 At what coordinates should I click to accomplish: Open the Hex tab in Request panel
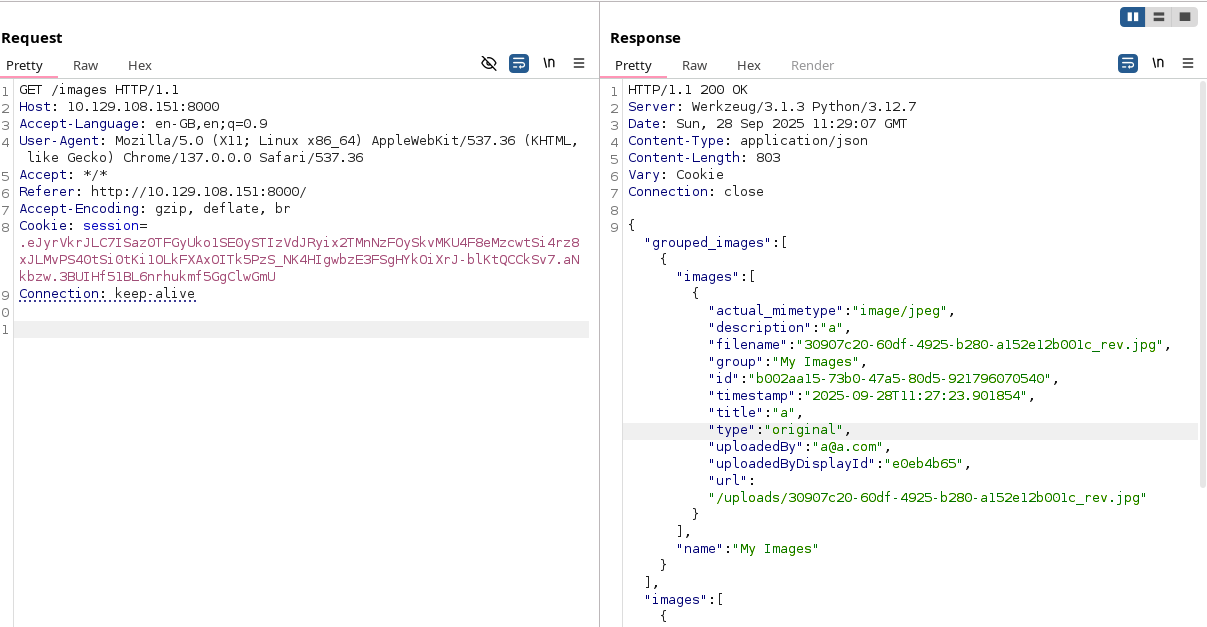click(x=140, y=65)
